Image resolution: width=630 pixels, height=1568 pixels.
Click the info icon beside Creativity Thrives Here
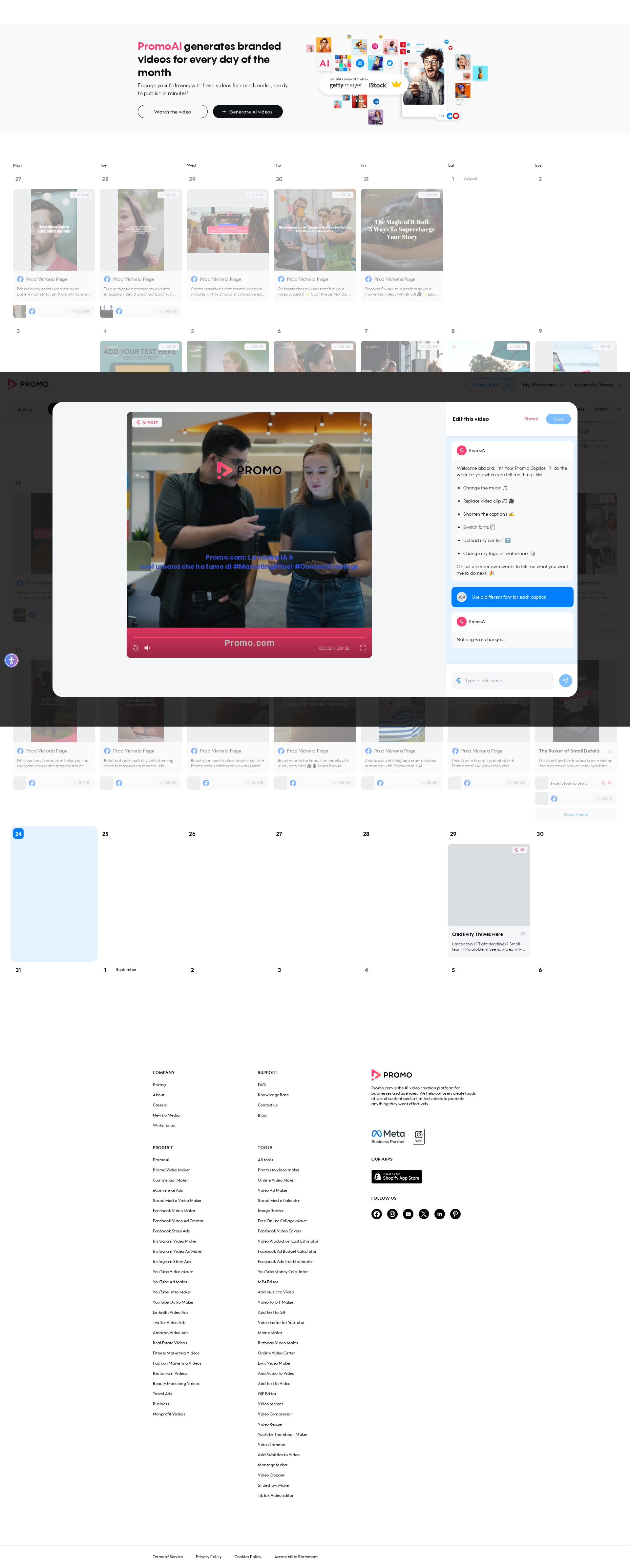523,934
